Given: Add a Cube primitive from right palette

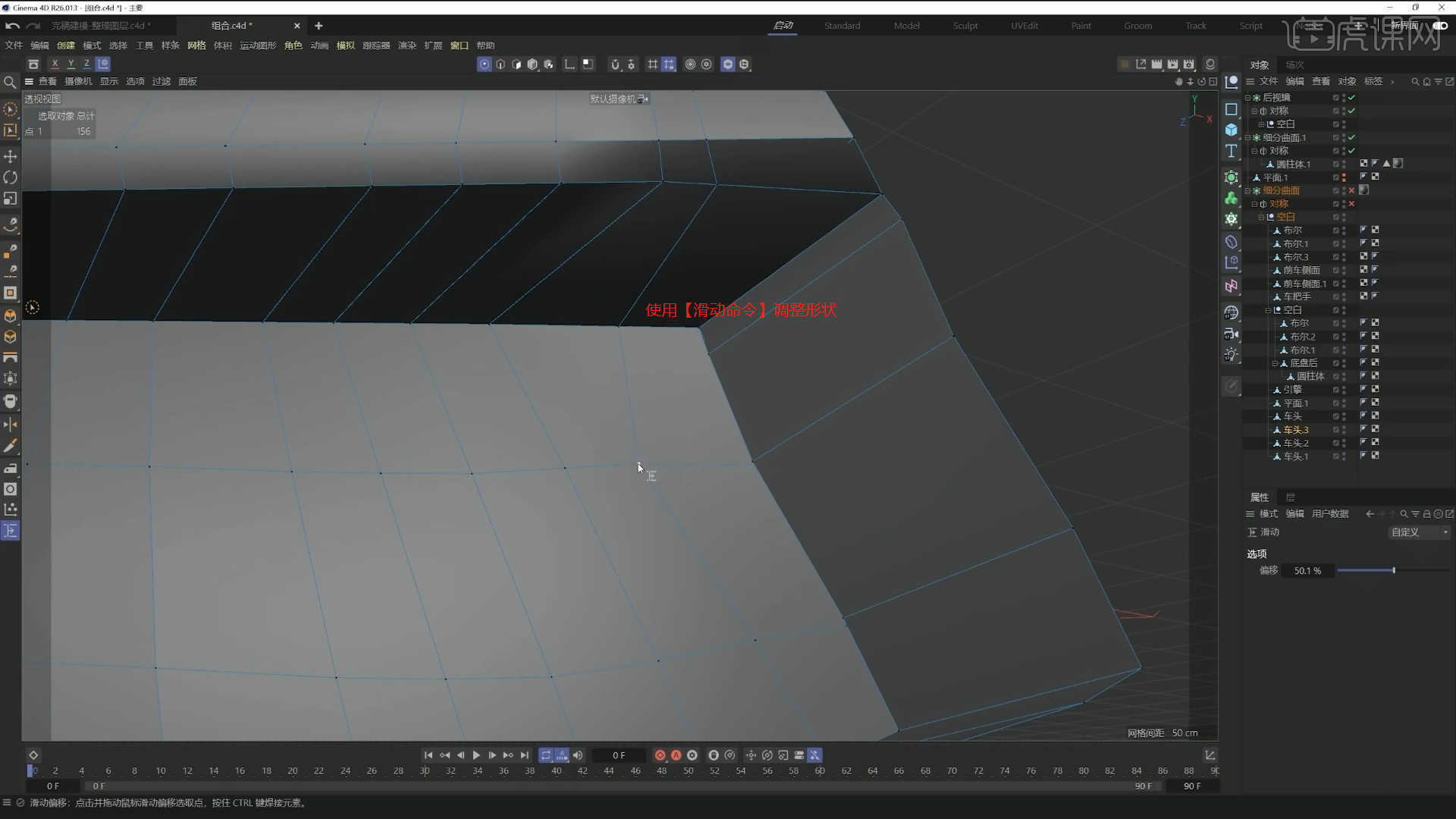Looking at the screenshot, I should point(1232,130).
